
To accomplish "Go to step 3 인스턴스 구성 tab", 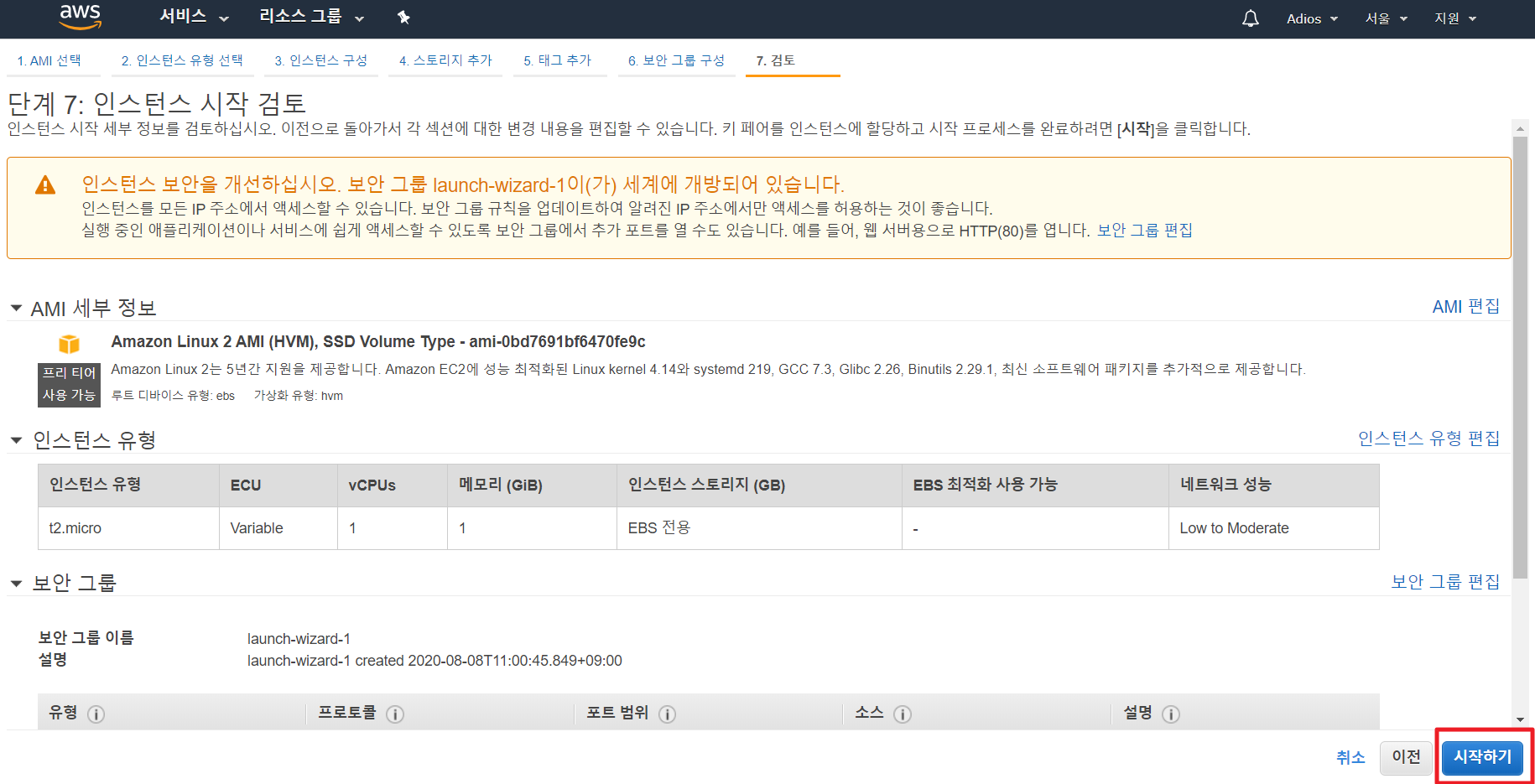I will click(321, 60).
